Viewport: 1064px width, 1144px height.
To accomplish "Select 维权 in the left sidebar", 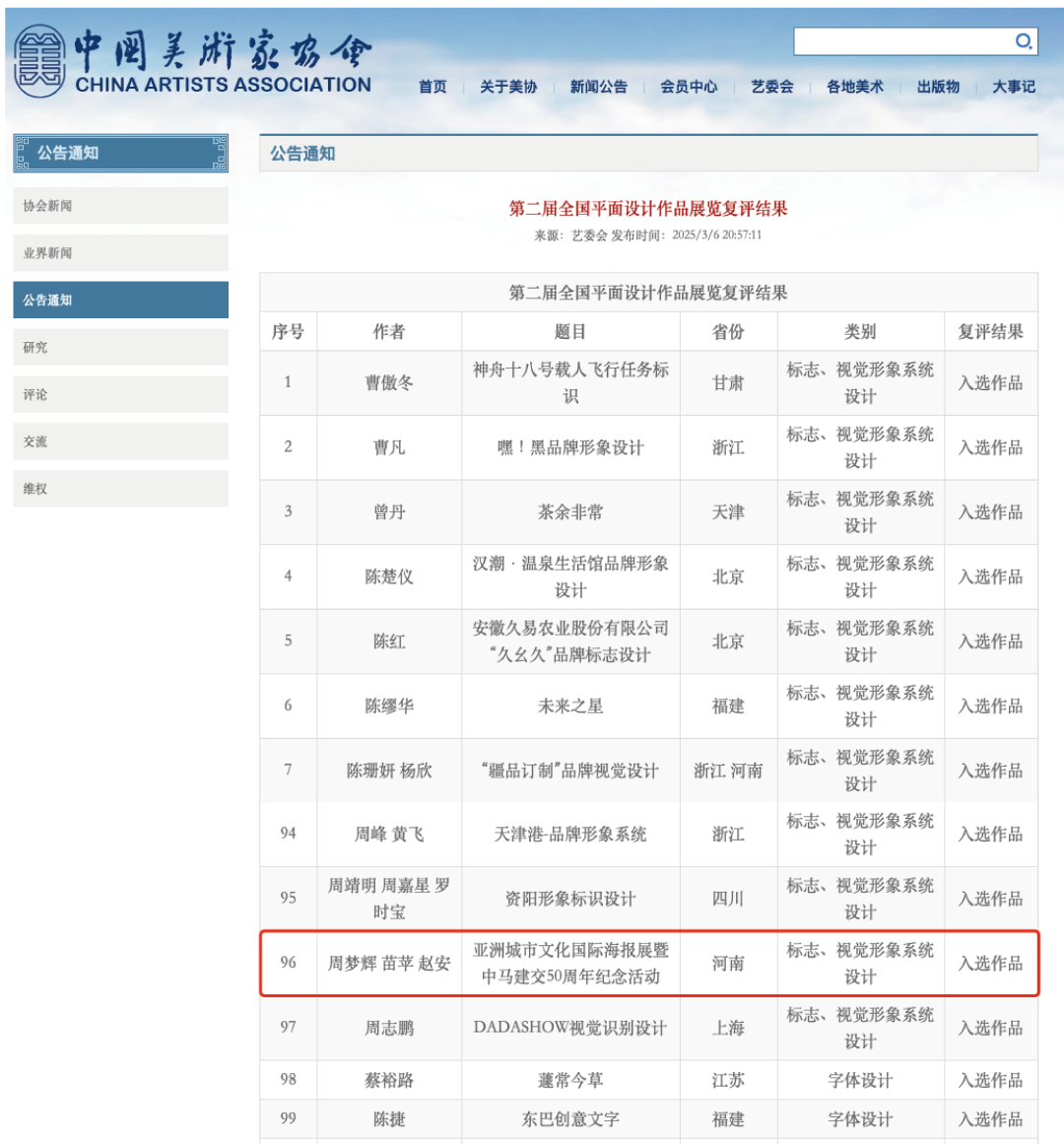I will pyautogui.click(x=120, y=489).
